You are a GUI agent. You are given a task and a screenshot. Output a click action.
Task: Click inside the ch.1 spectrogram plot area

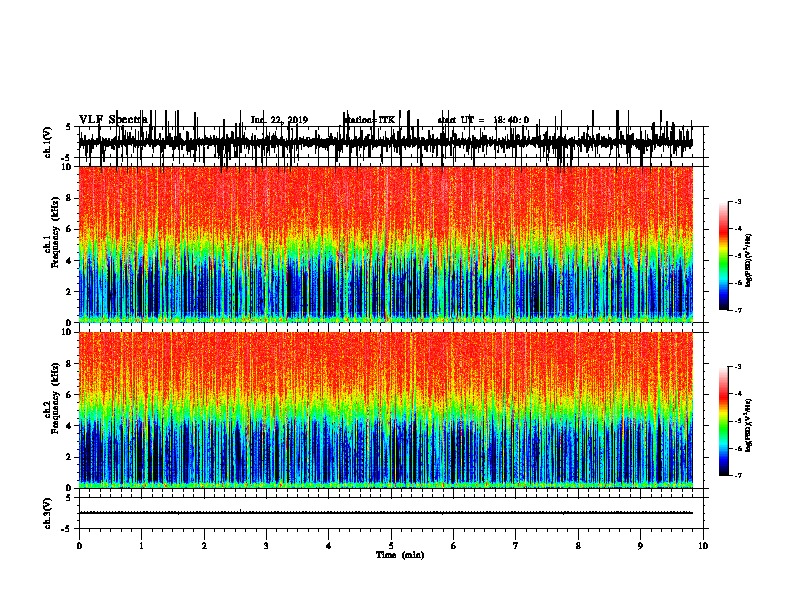pos(385,244)
